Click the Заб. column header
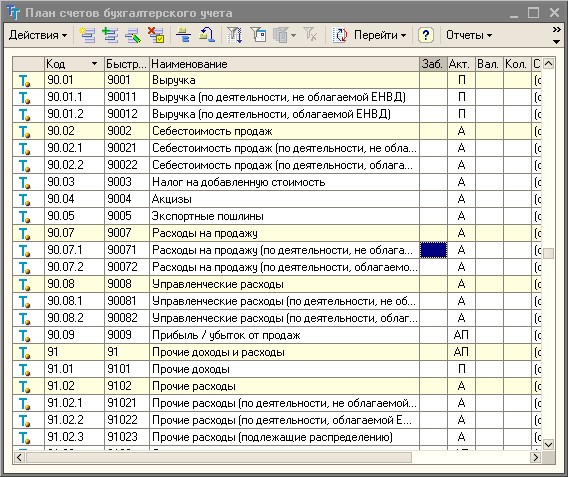The width and height of the screenshot is (568, 477). (x=433, y=64)
